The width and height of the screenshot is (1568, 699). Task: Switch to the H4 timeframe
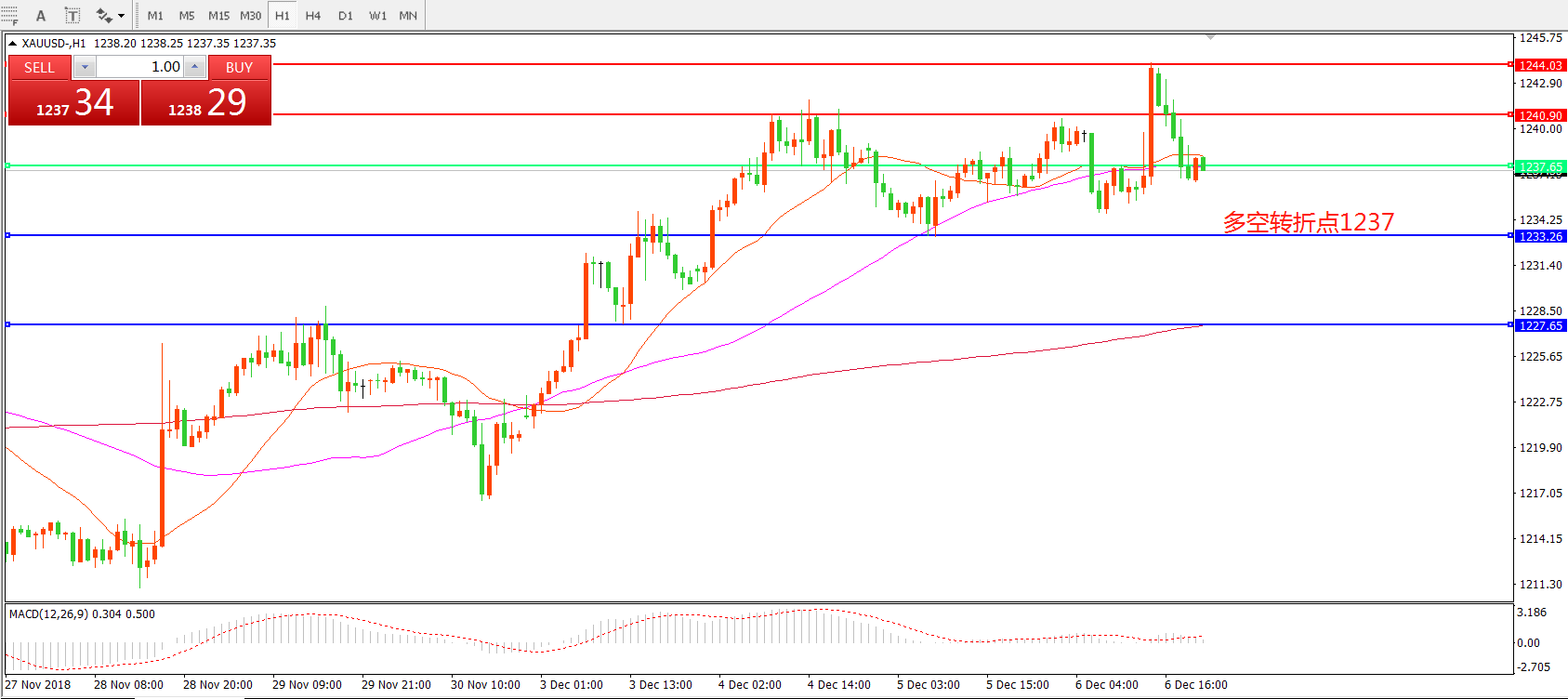coord(313,16)
